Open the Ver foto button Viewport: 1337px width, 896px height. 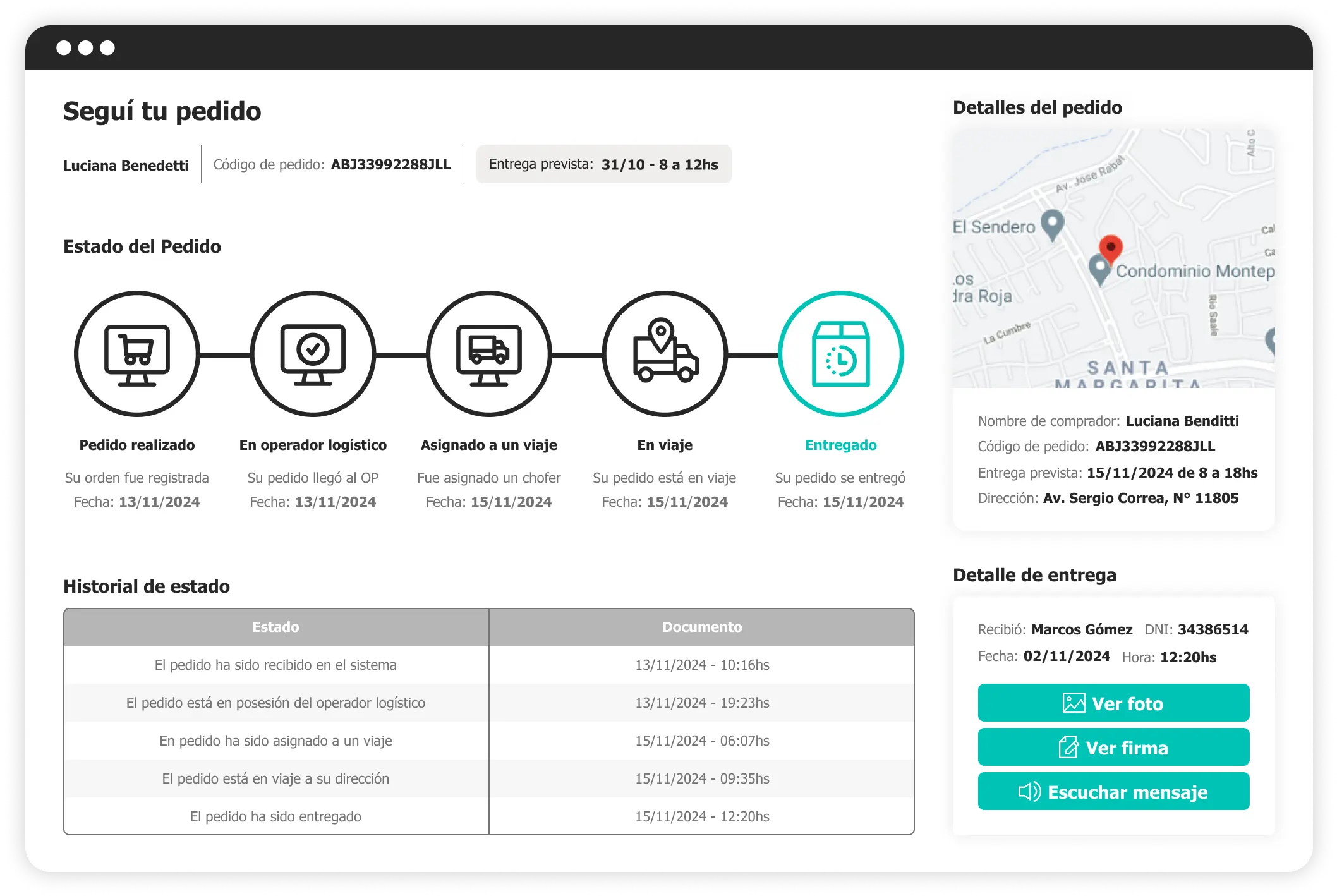pyautogui.click(x=1113, y=703)
